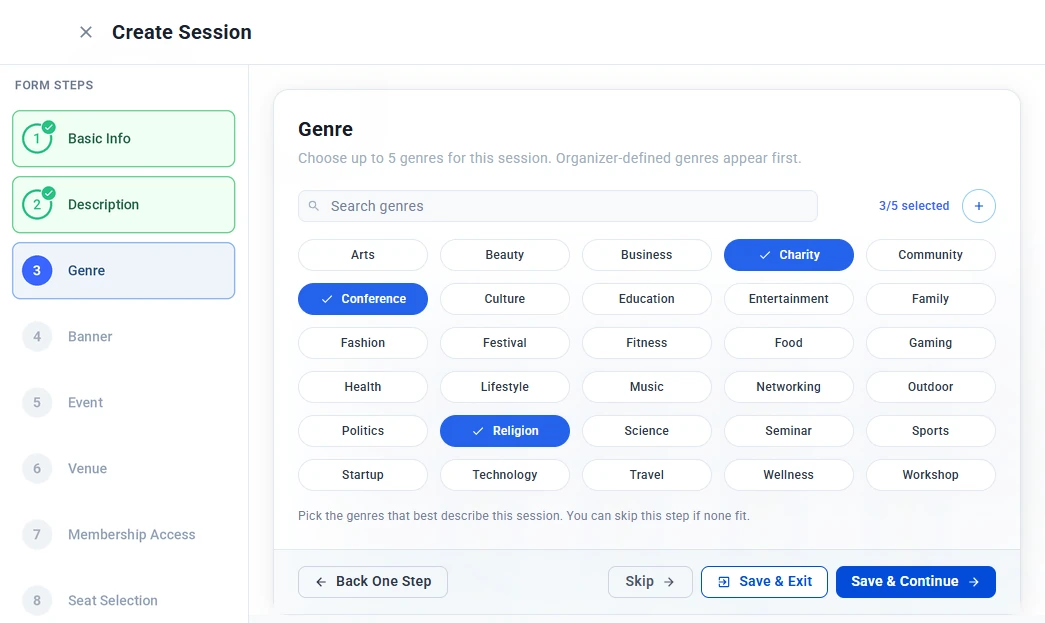Pick the Gaming genre chip

coord(930,342)
